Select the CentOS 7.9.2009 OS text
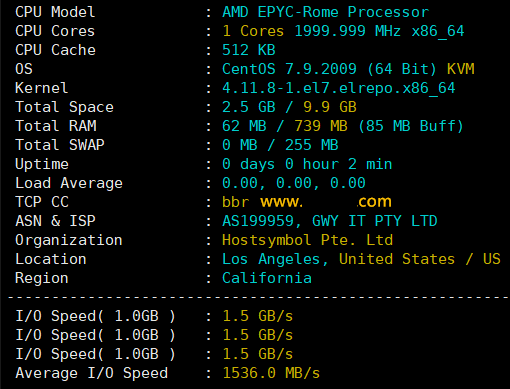 pyautogui.click(x=289, y=69)
